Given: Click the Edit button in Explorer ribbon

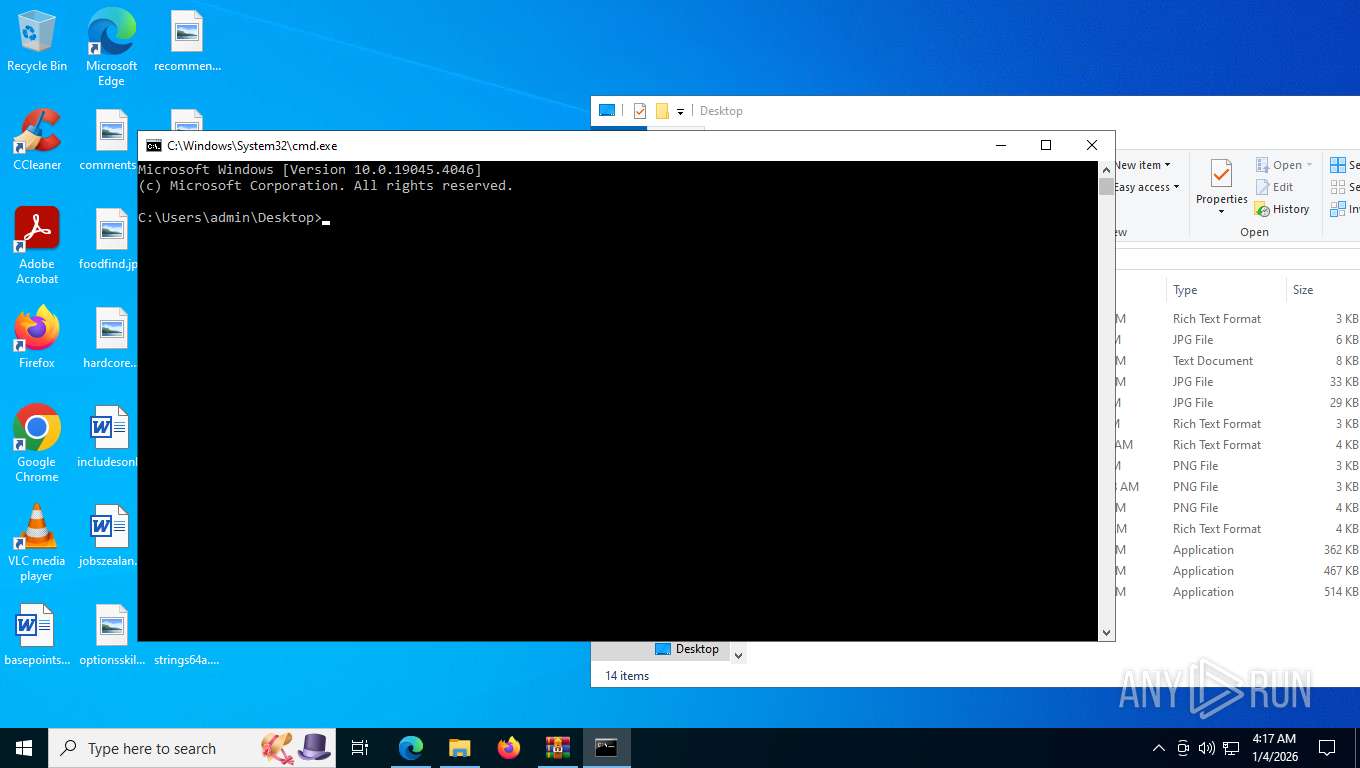Looking at the screenshot, I should 1274,187.
